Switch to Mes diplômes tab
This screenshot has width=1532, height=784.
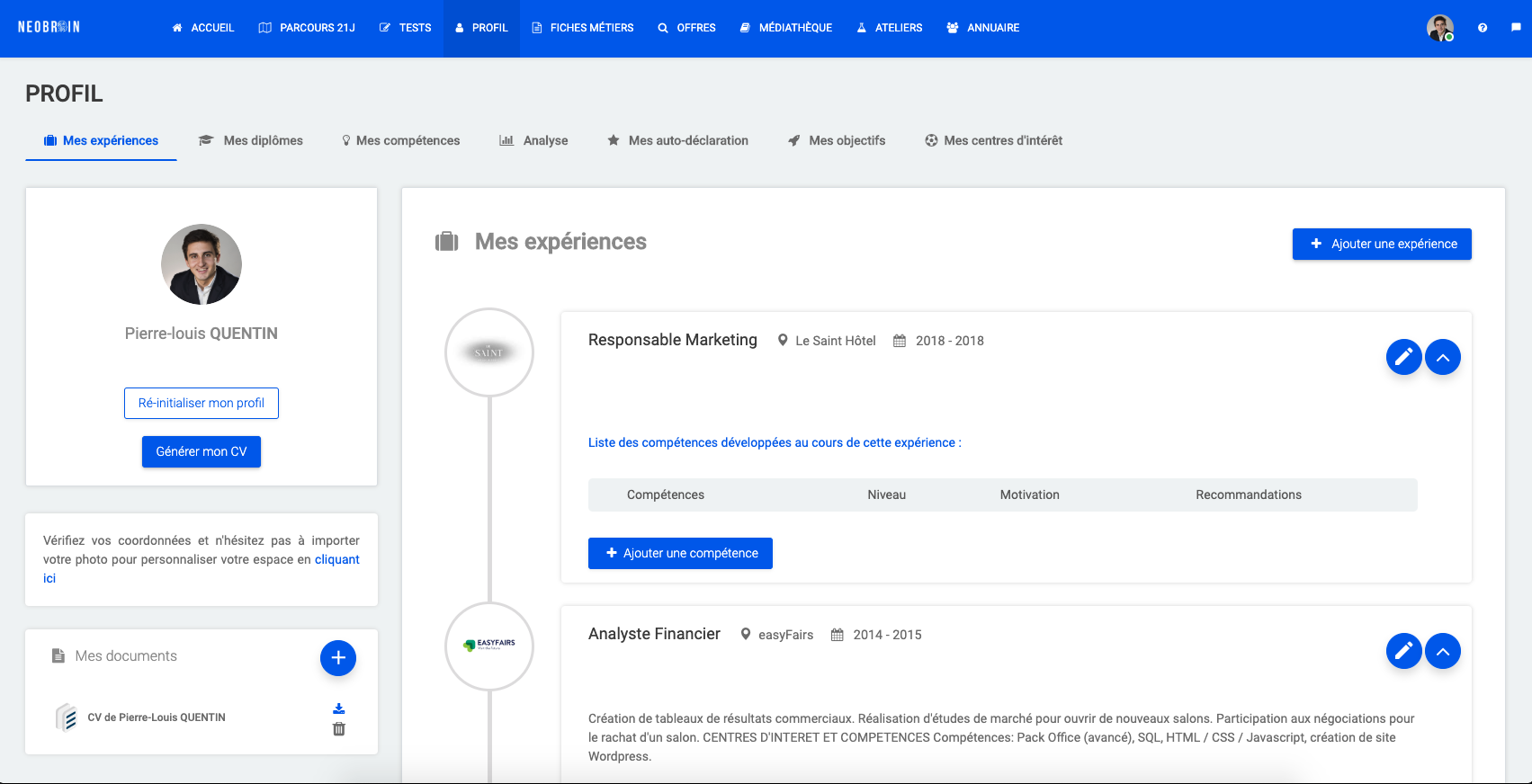[x=251, y=141]
